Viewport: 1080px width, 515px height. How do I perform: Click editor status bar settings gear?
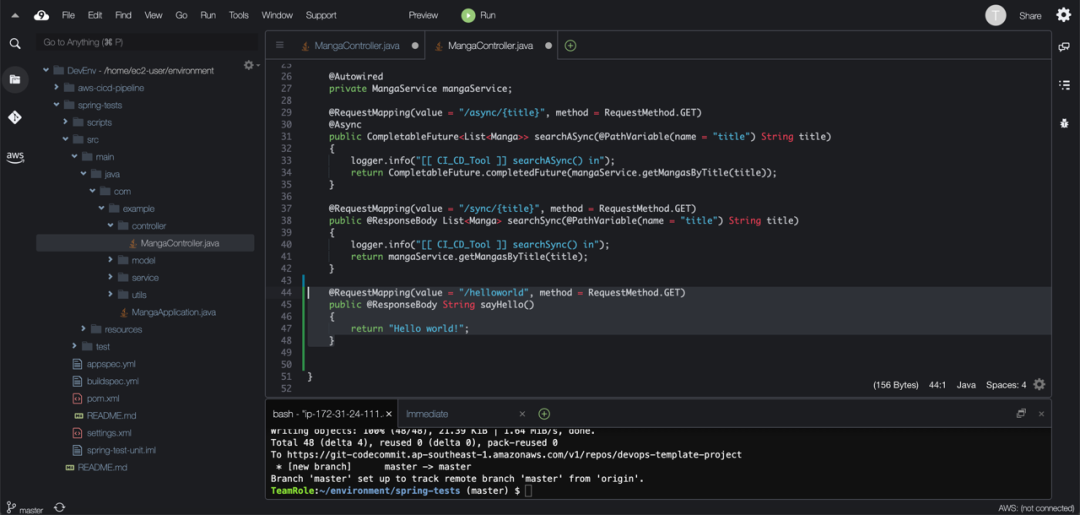(1039, 385)
